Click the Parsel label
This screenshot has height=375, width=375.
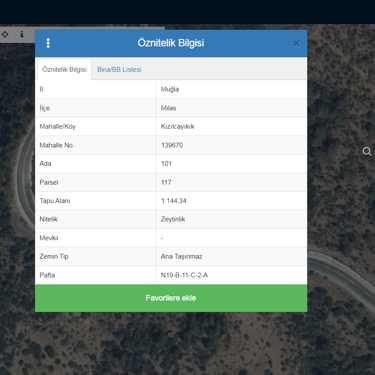(x=49, y=182)
